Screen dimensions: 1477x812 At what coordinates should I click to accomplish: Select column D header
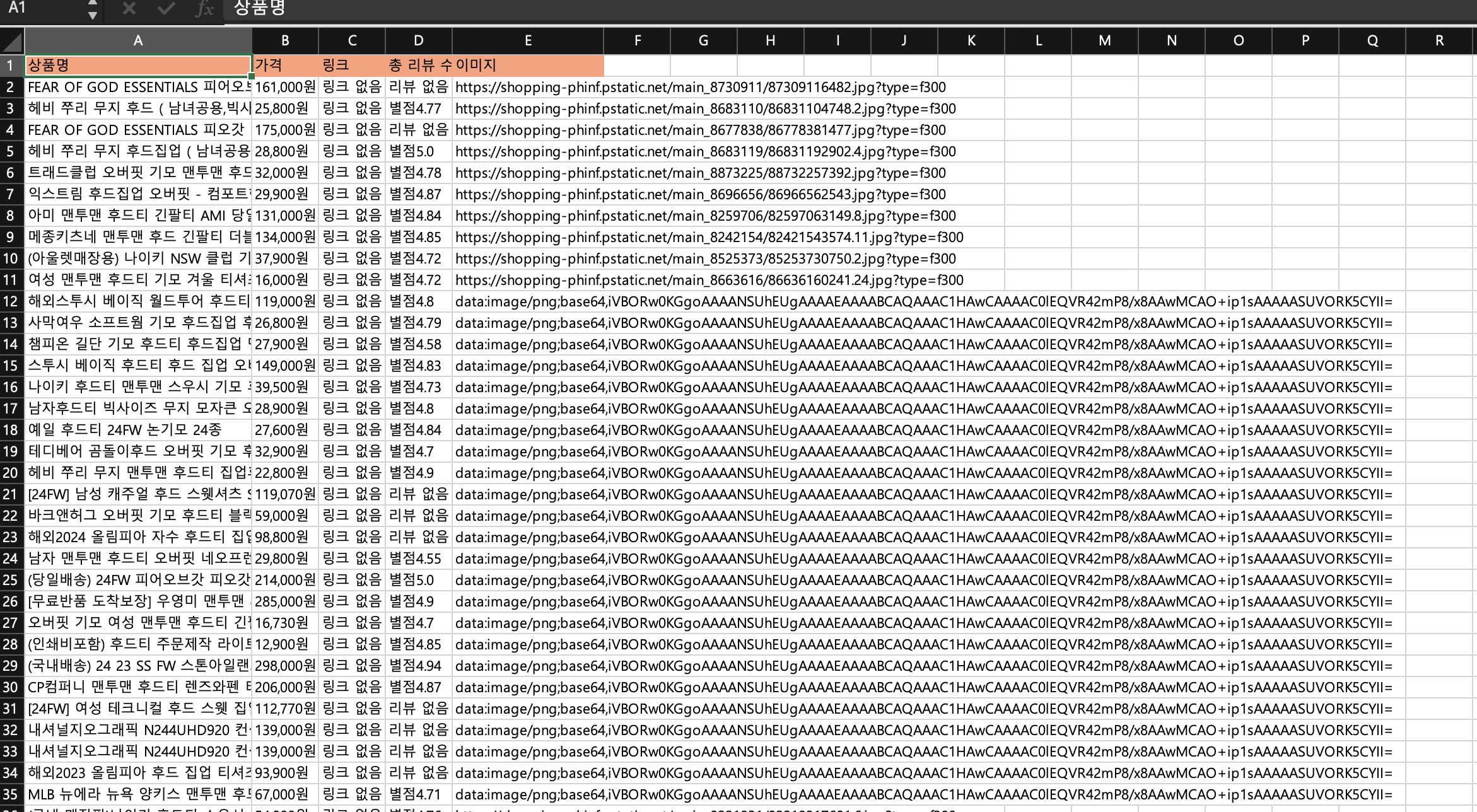419,41
